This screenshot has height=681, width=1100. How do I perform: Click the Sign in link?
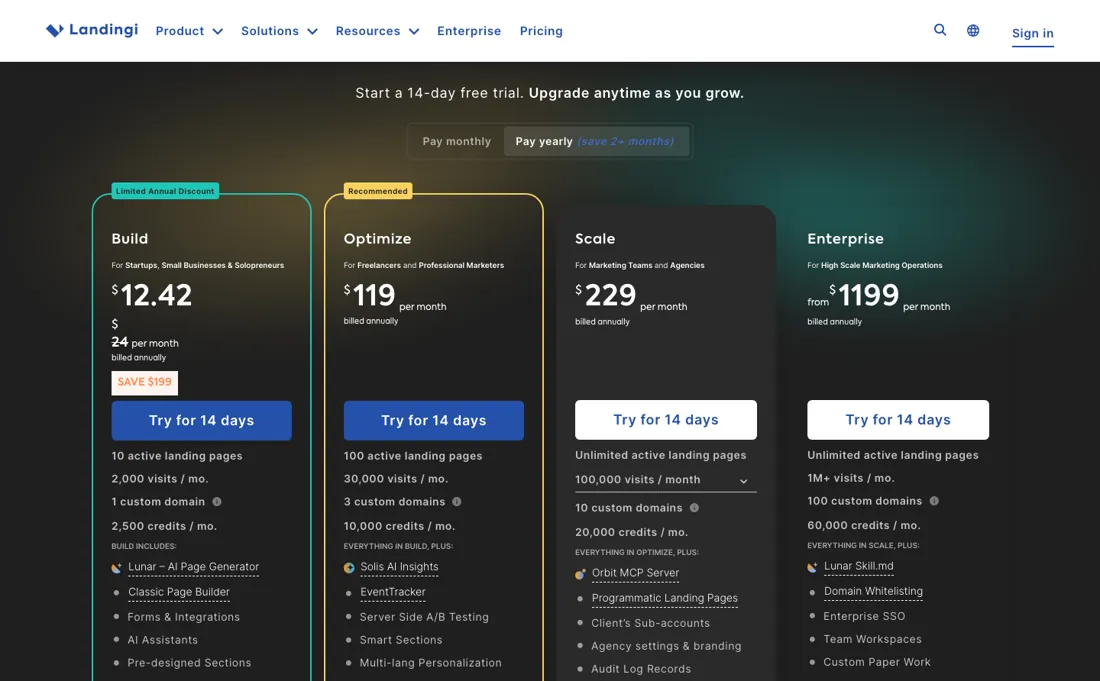[x=1033, y=33]
